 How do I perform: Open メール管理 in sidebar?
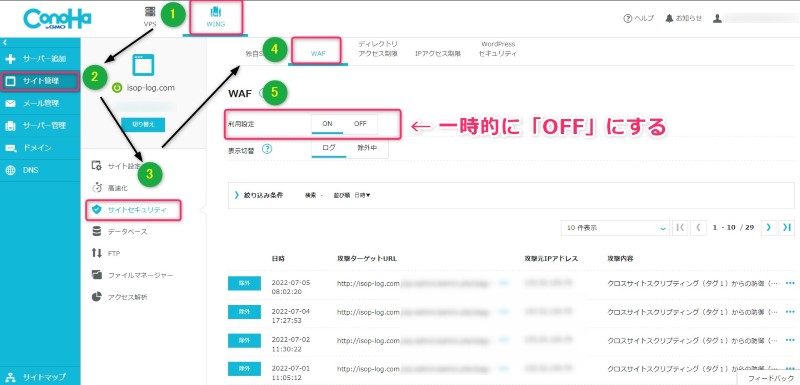pos(40,103)
